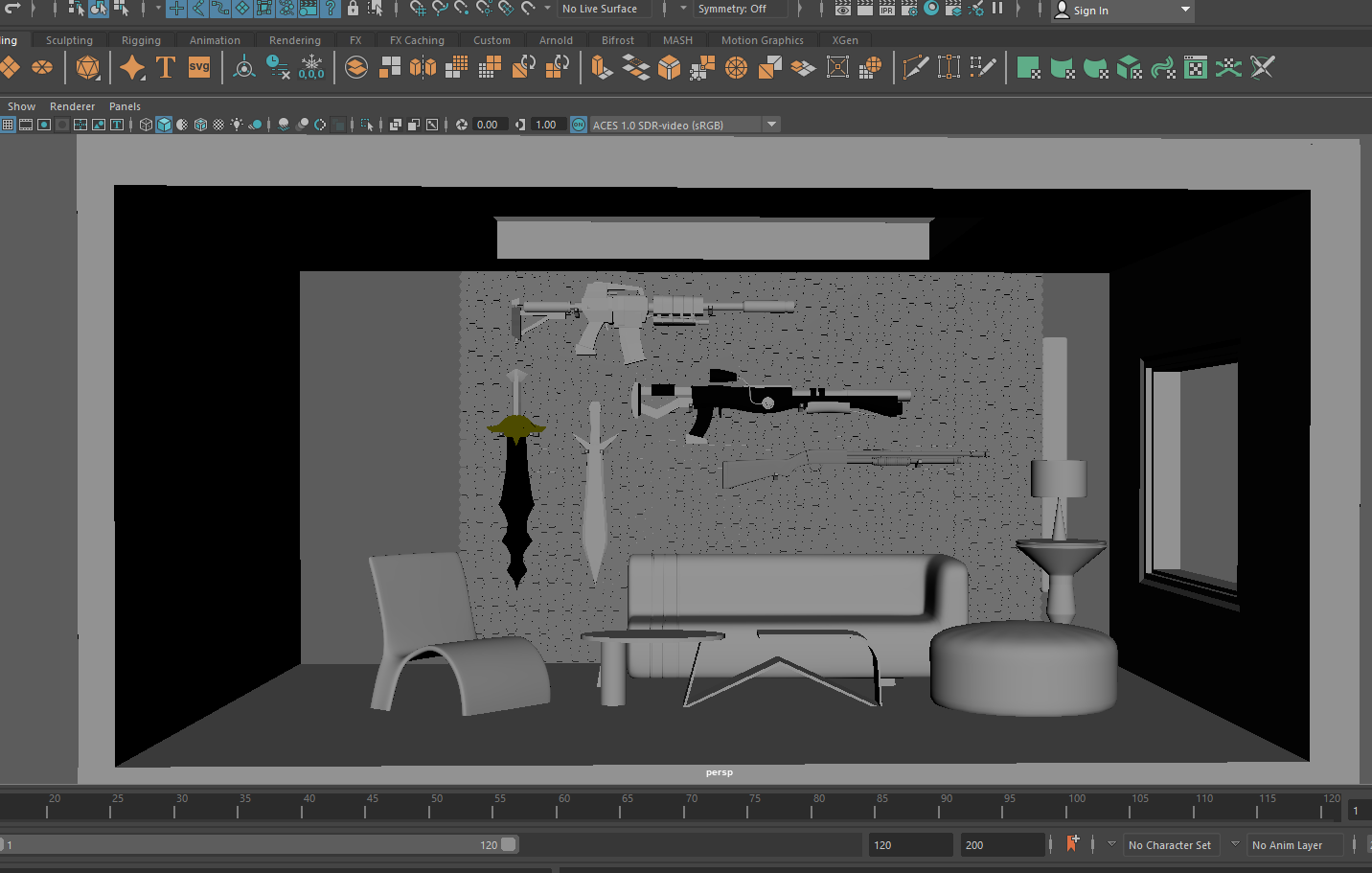Open the No Anim Layer dropdown
This screenshot has height=873, width=1372.
(x=1287, y=845)
